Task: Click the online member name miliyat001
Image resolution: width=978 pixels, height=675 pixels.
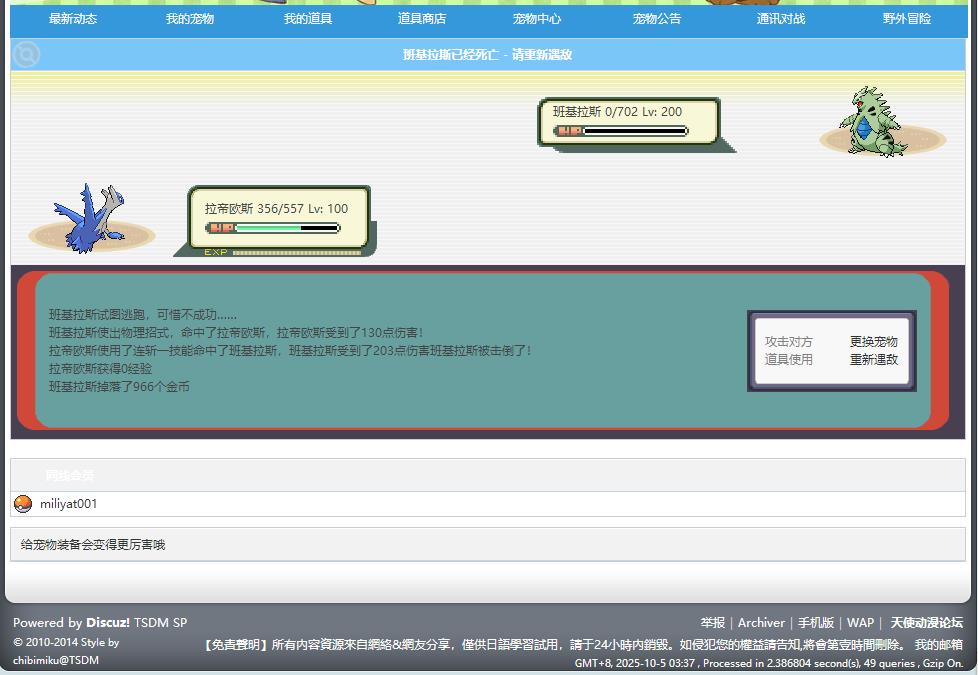Action: click(69, 504)
